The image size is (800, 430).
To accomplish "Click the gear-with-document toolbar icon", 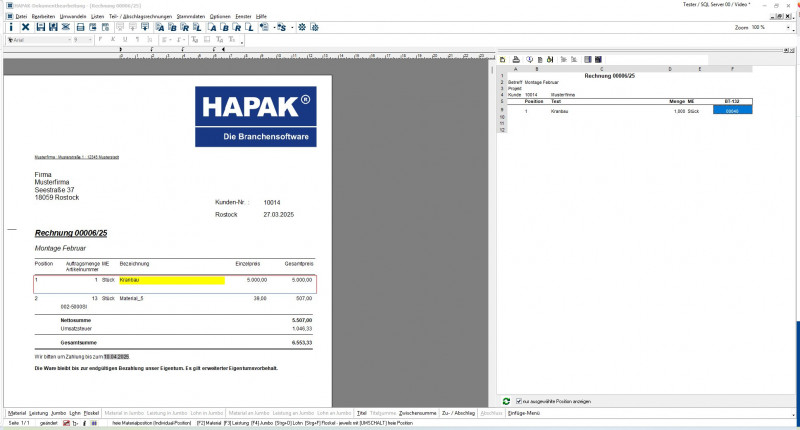I will tap(315, 28).
